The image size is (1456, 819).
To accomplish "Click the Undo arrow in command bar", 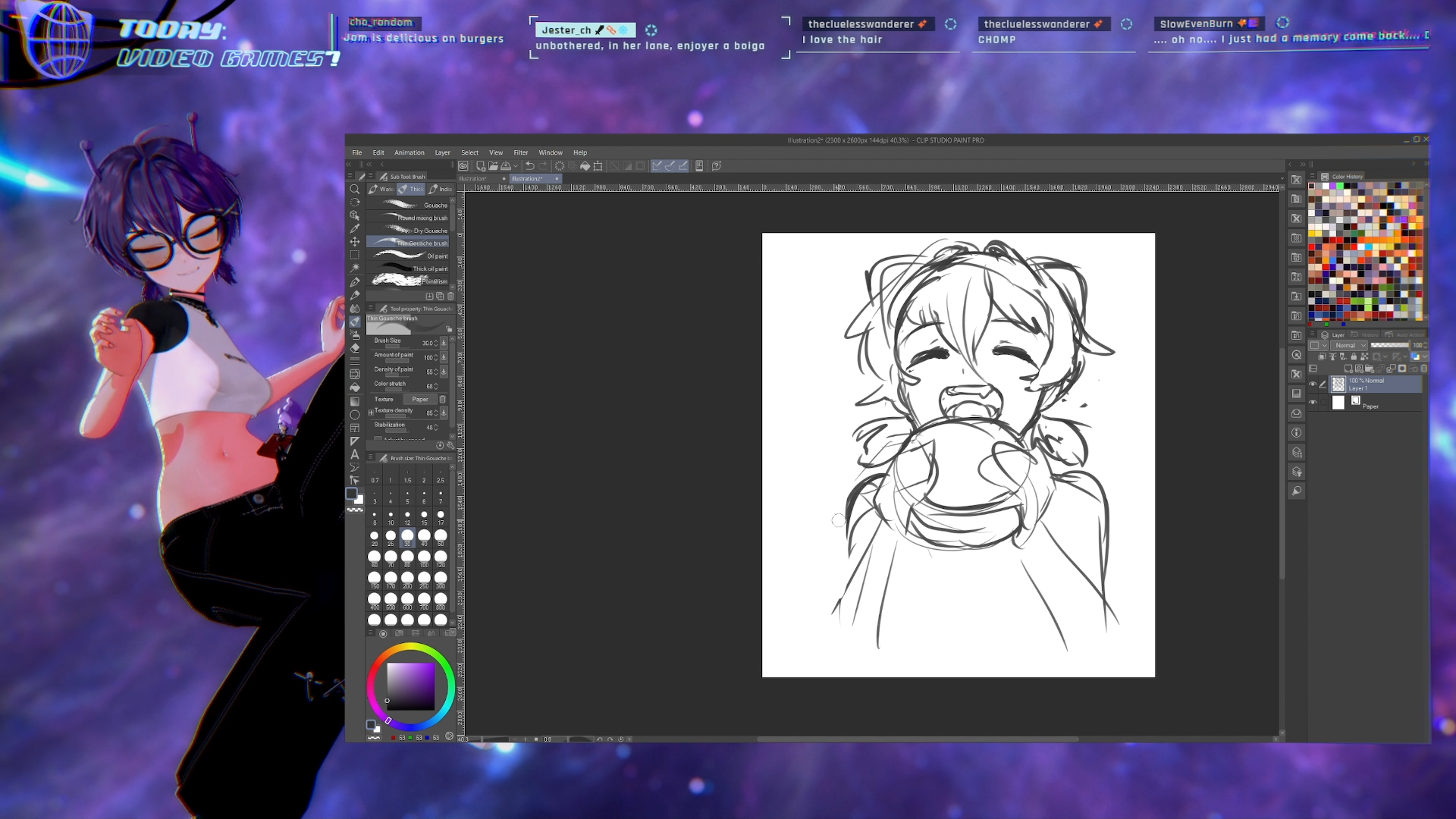I will pyautogui.click(x=530, y=166).
